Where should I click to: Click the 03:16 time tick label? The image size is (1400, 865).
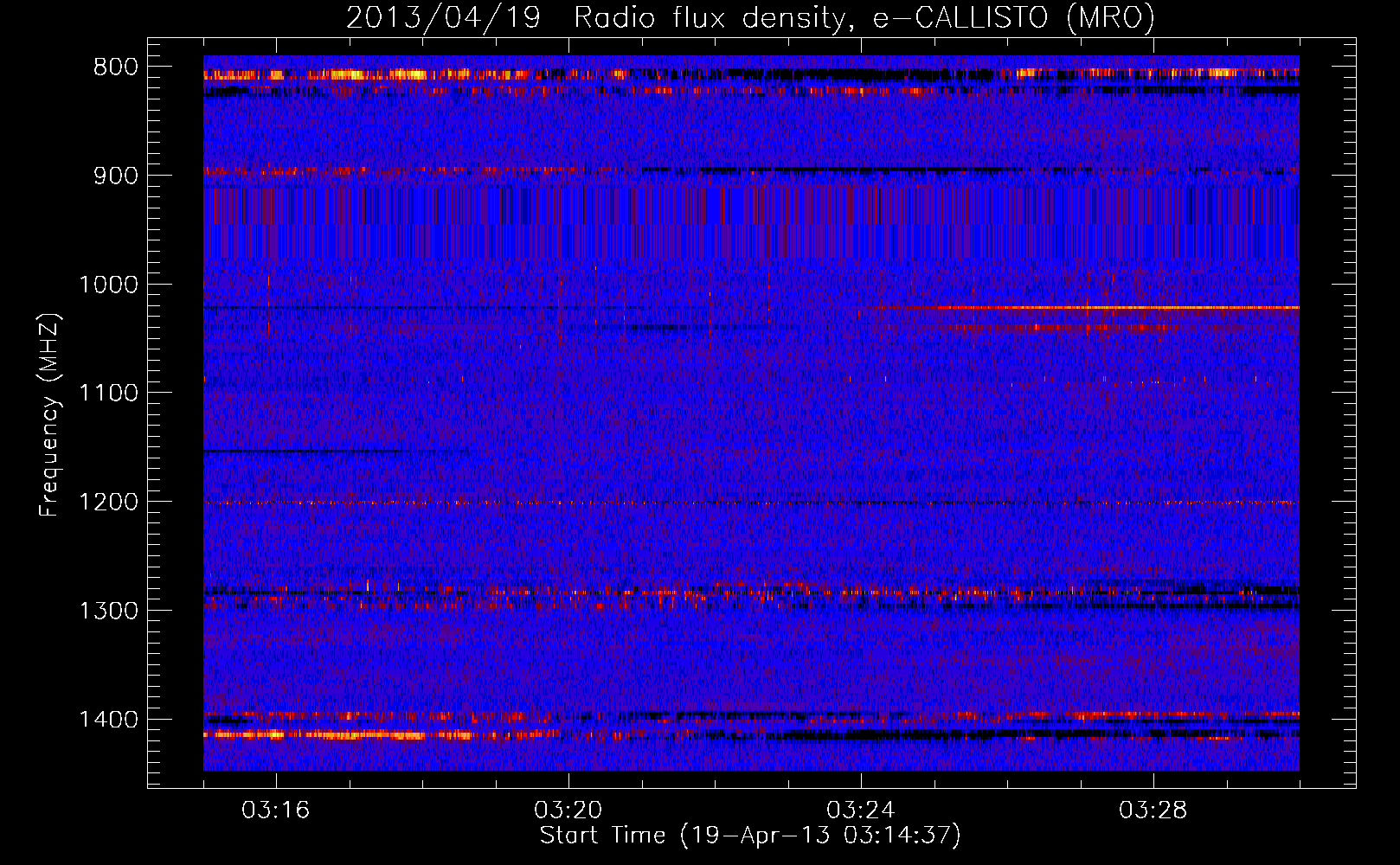coord(276,810)
